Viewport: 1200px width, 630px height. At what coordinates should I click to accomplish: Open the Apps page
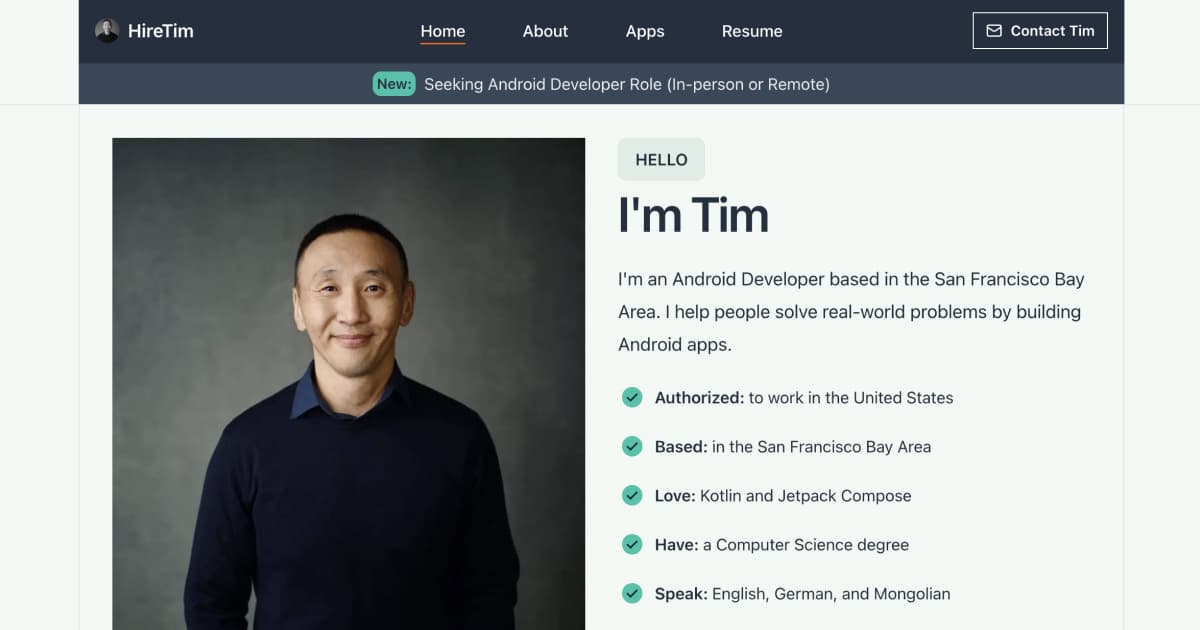(645, 31)
